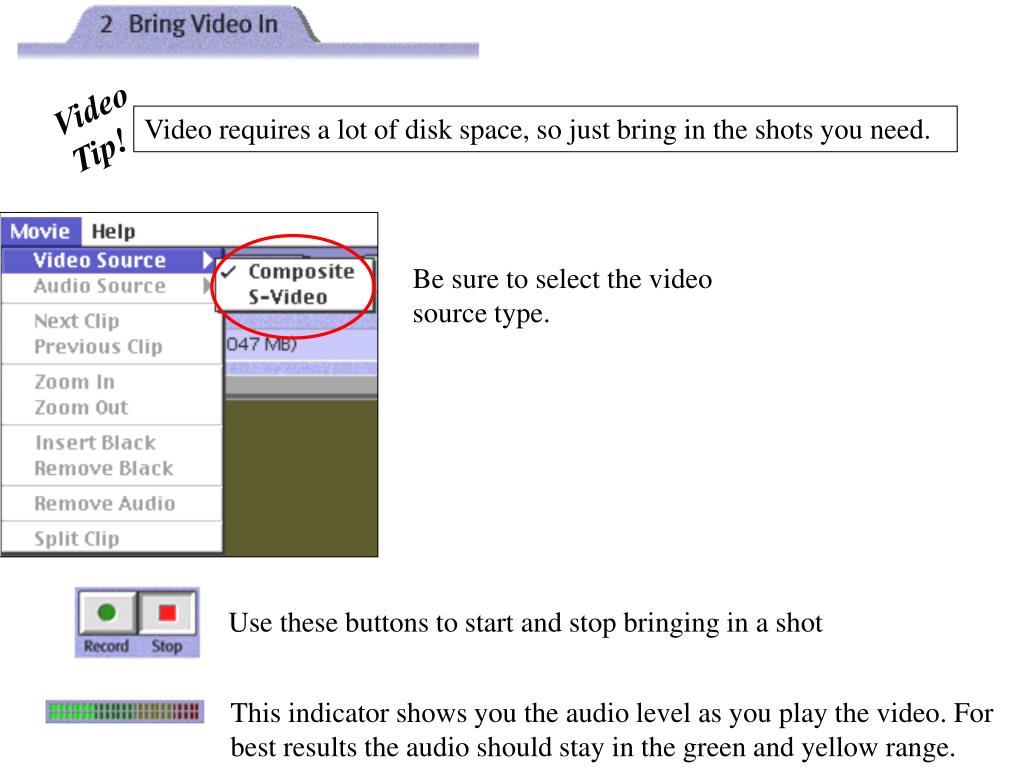Start recording with green Record button
This screenshot has width=1024, height=768.
pos(107,613)
